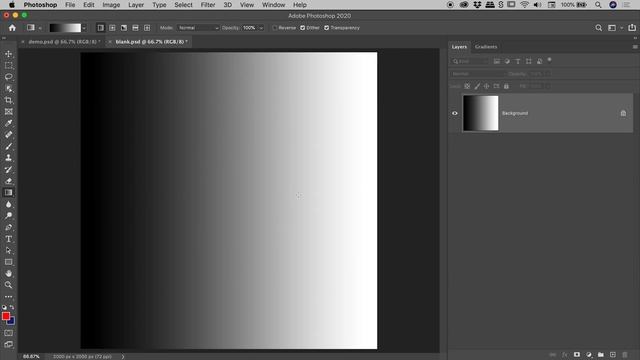Click the Home icon in options bar
The height and width of the screenshot is (360, 640).
point(12,28)
